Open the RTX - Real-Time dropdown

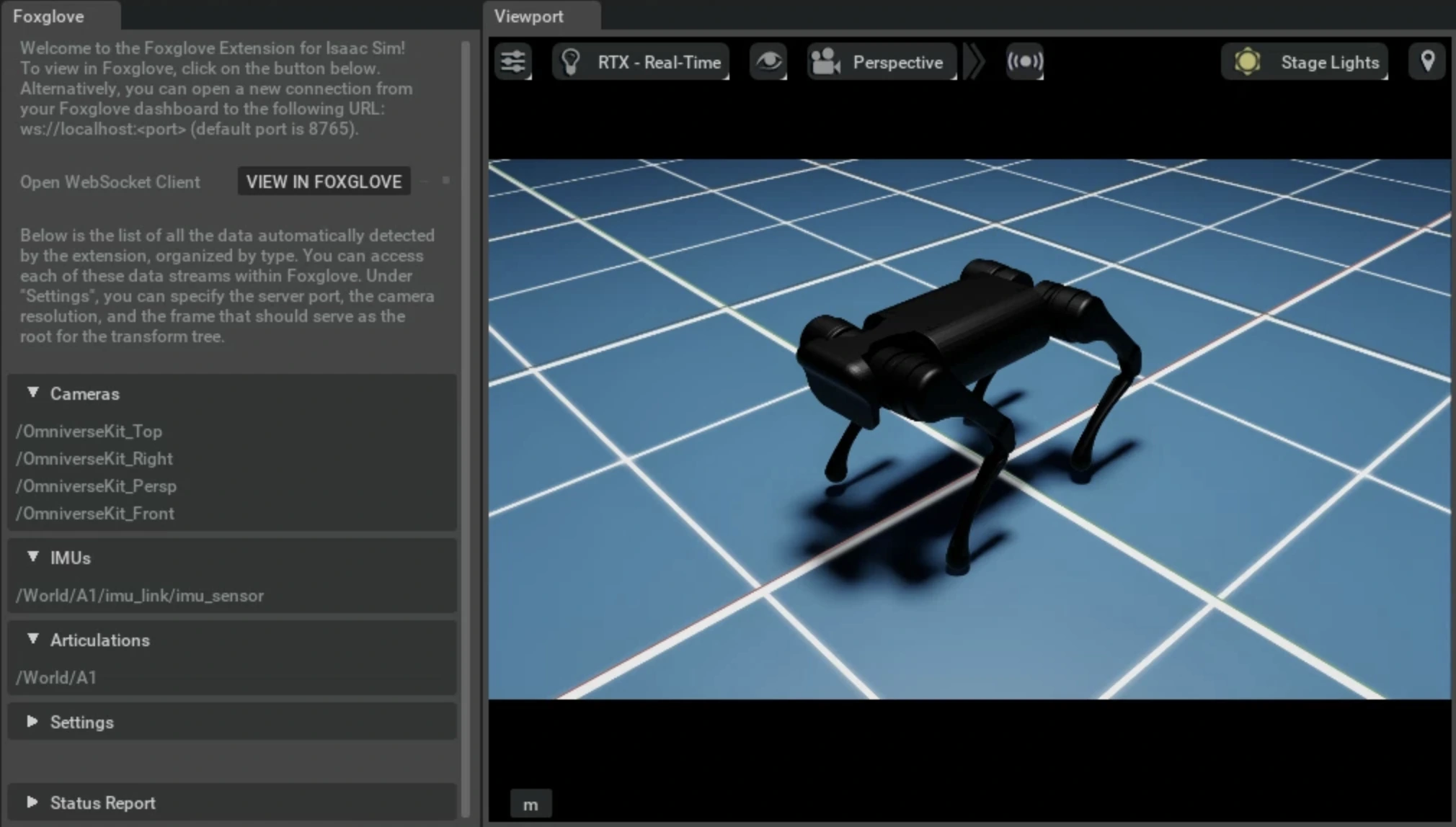[x=658, y=63]
